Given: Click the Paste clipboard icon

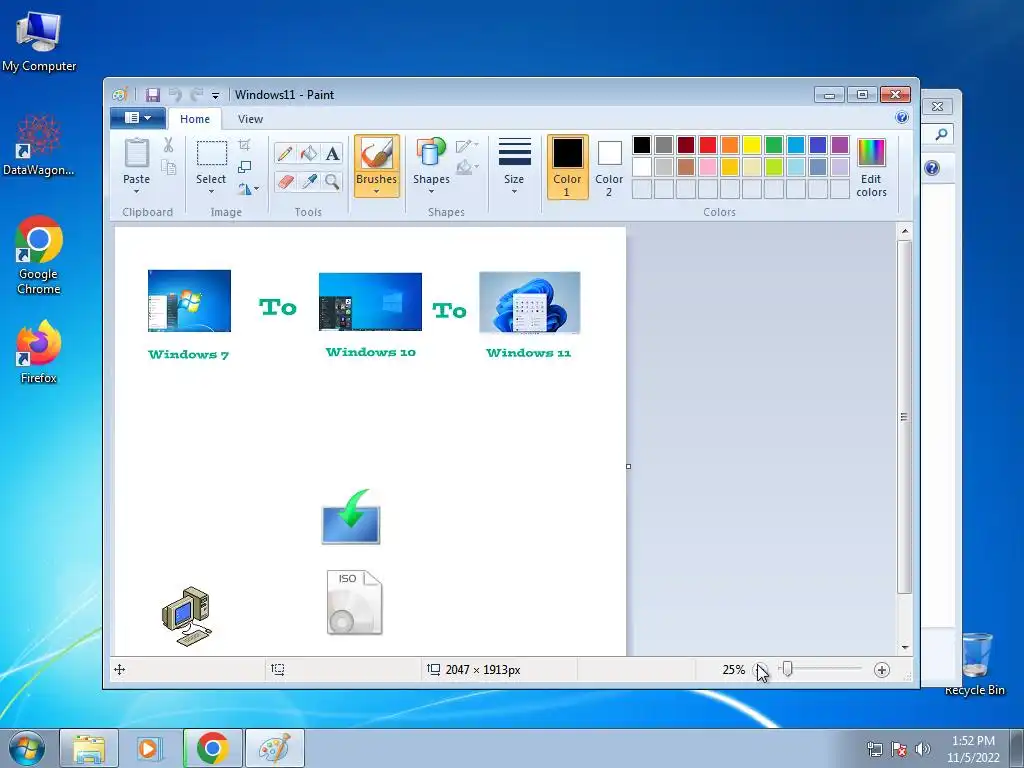Looking at the screenshot, I should 136,153.
